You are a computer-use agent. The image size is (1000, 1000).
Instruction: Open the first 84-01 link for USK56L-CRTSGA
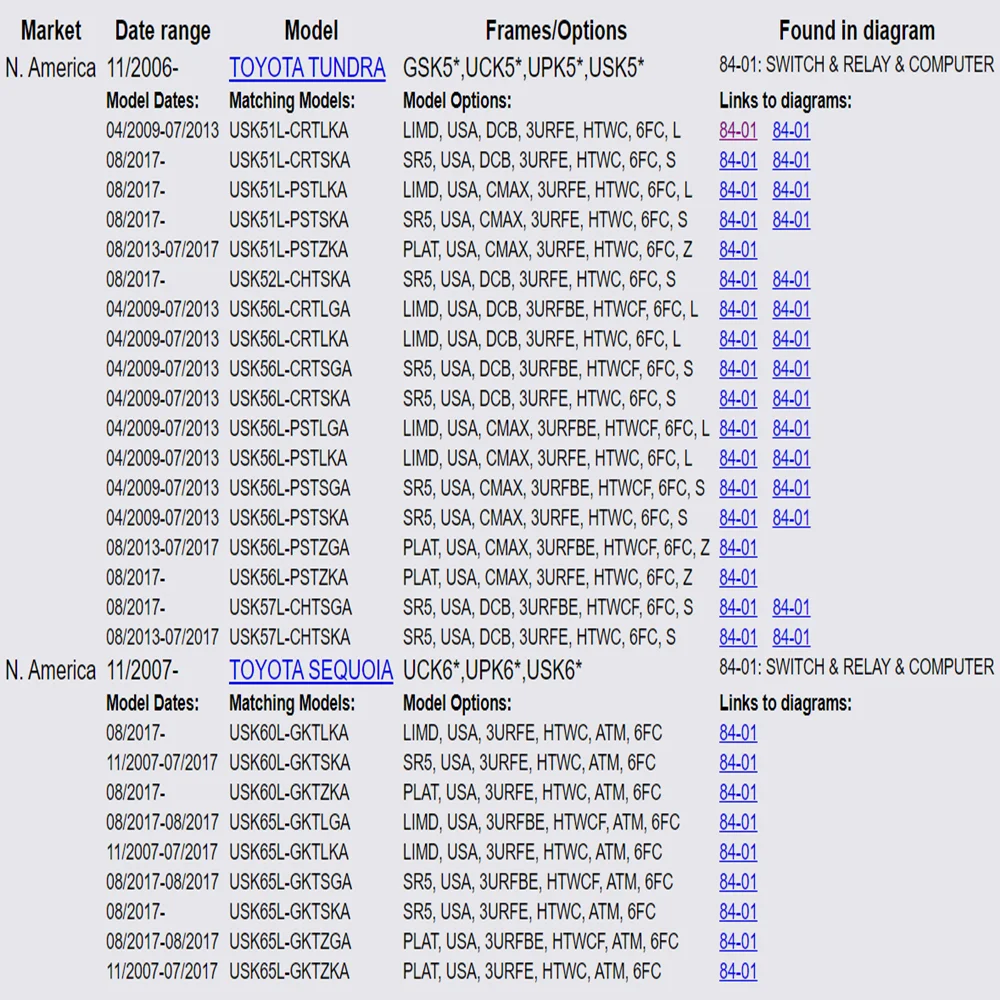(x=738, y=369)
